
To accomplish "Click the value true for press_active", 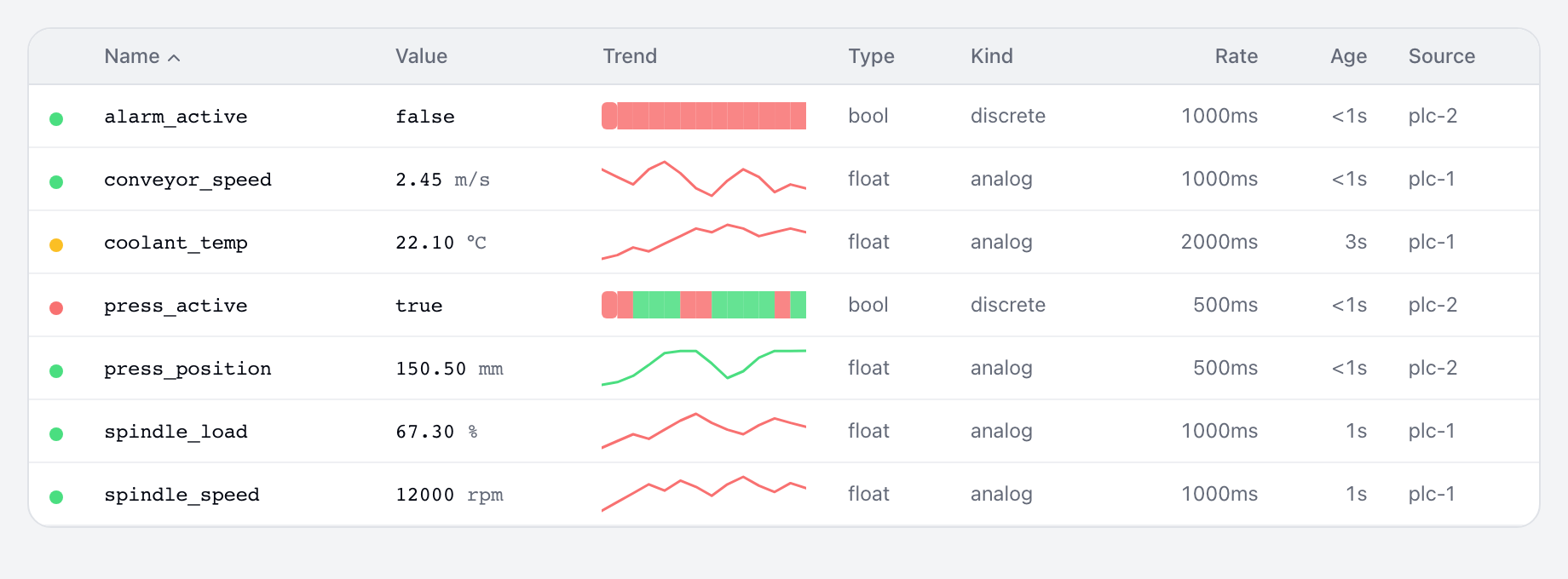I will point(419,306).
